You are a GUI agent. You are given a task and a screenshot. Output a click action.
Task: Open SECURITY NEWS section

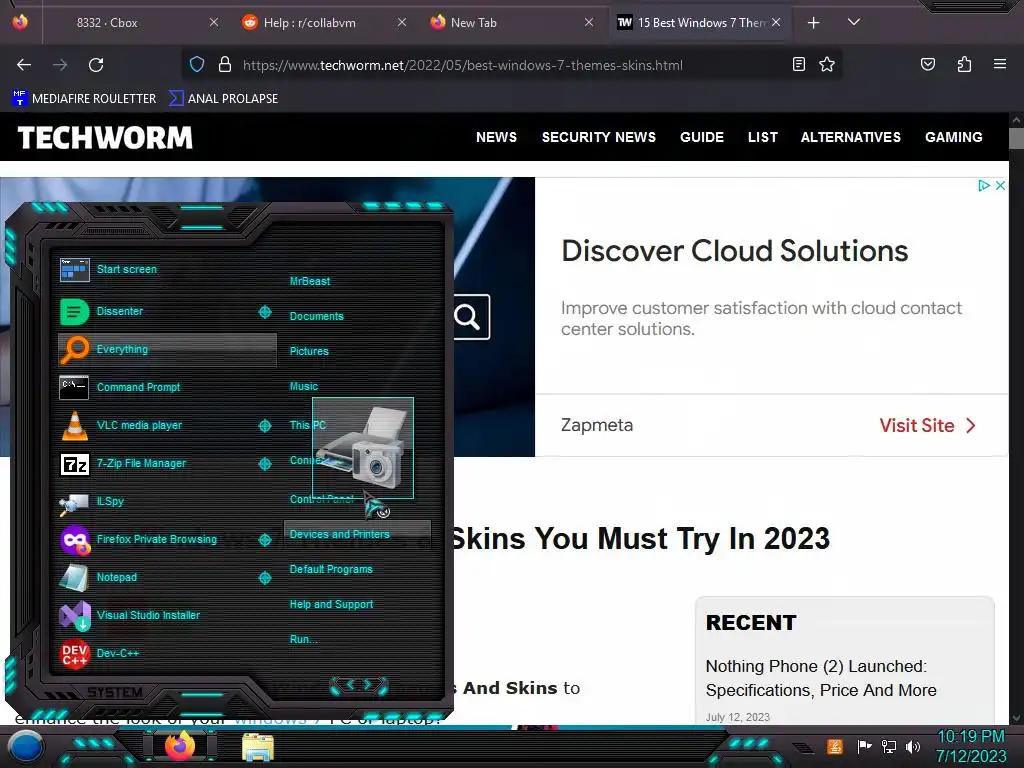pos(599,137)
